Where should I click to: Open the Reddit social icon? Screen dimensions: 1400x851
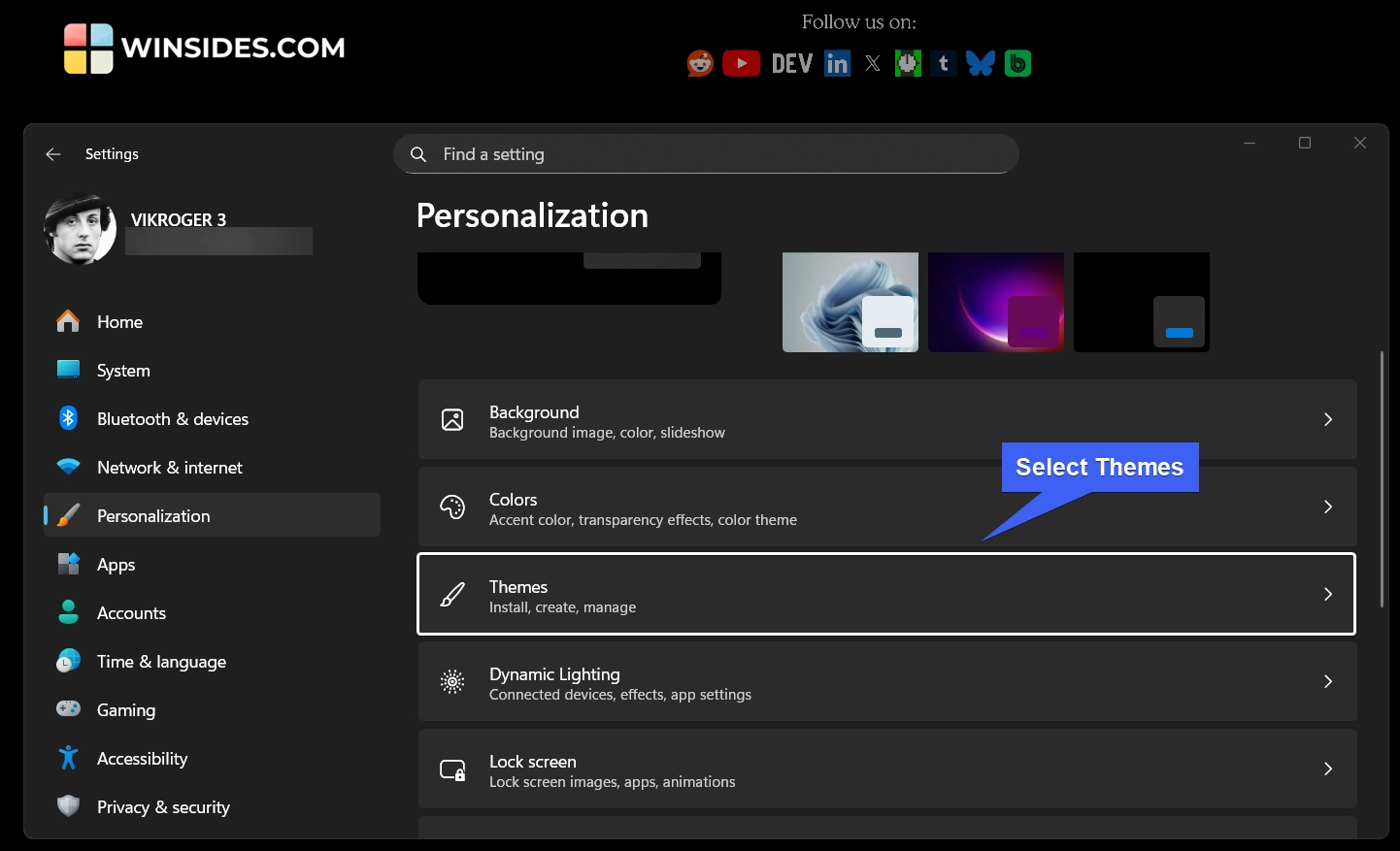coord(699,62)
